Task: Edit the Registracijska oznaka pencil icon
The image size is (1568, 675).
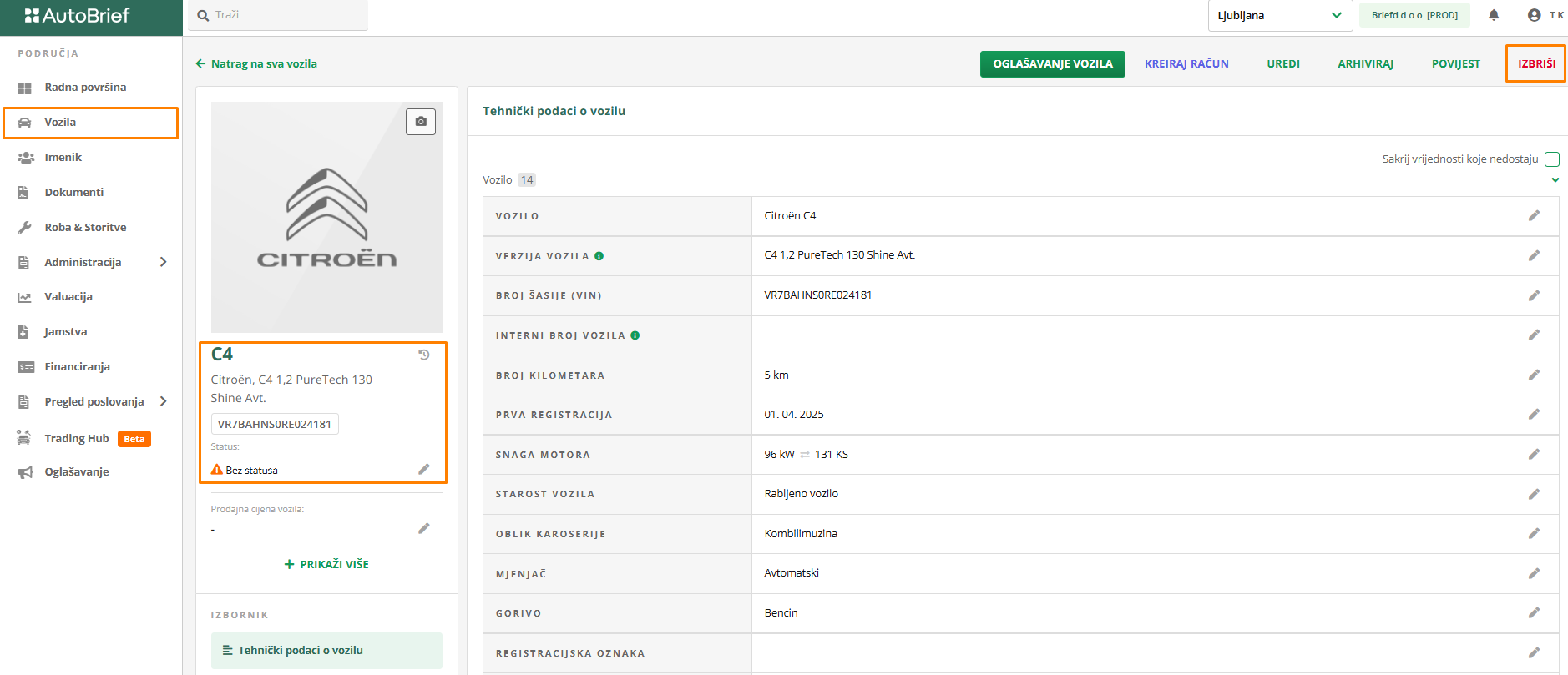Action: tap(1534, 652)
